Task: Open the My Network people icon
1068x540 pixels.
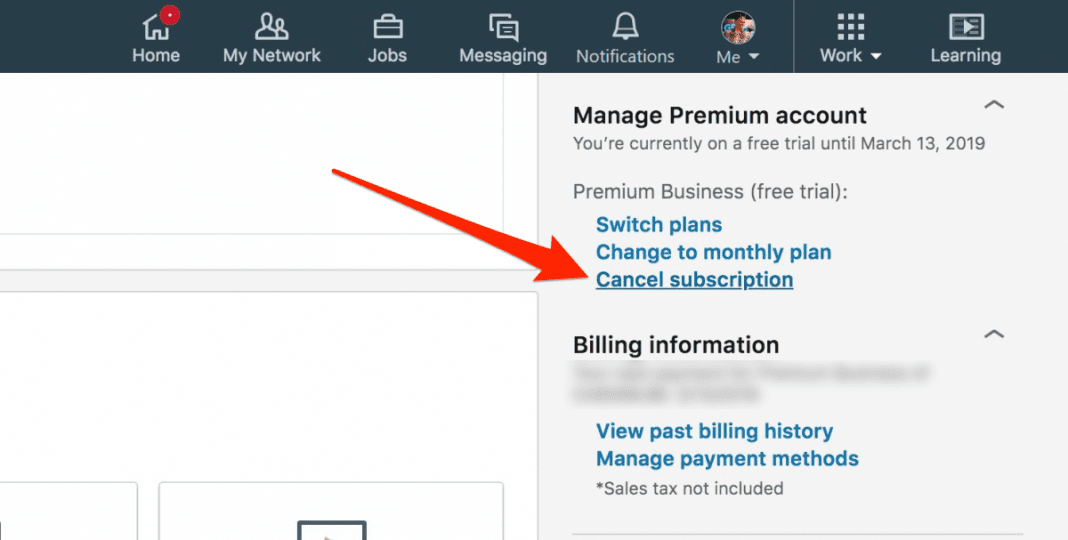Action: coord(271,26)
